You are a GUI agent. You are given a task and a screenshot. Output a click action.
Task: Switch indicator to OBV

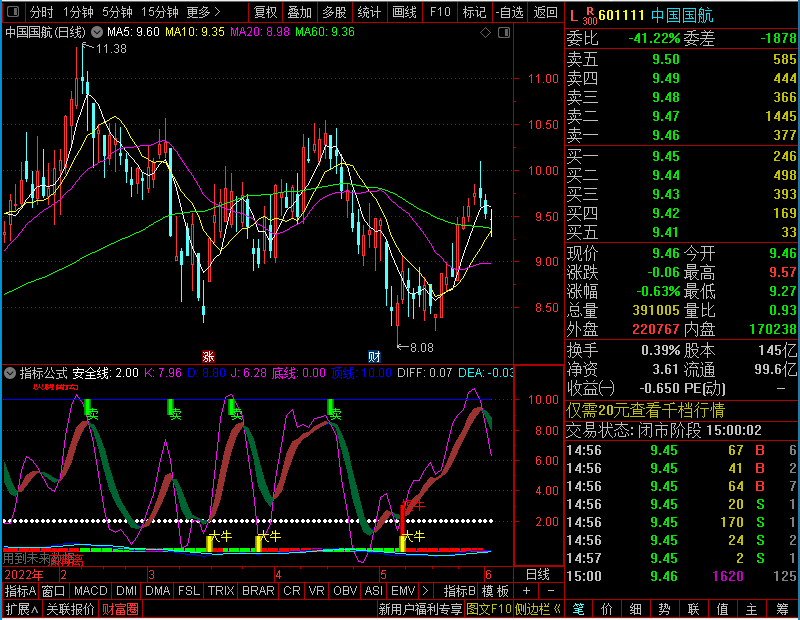pos(345,591)
